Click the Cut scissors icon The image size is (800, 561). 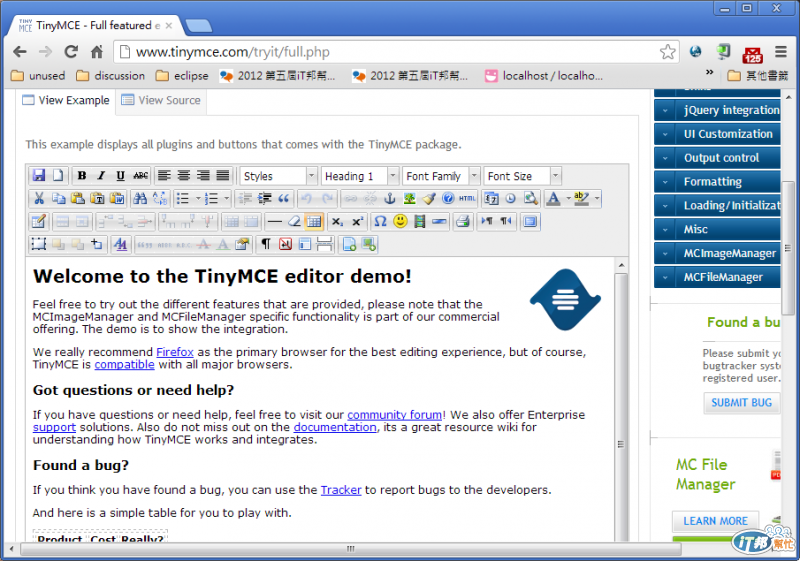39,198
